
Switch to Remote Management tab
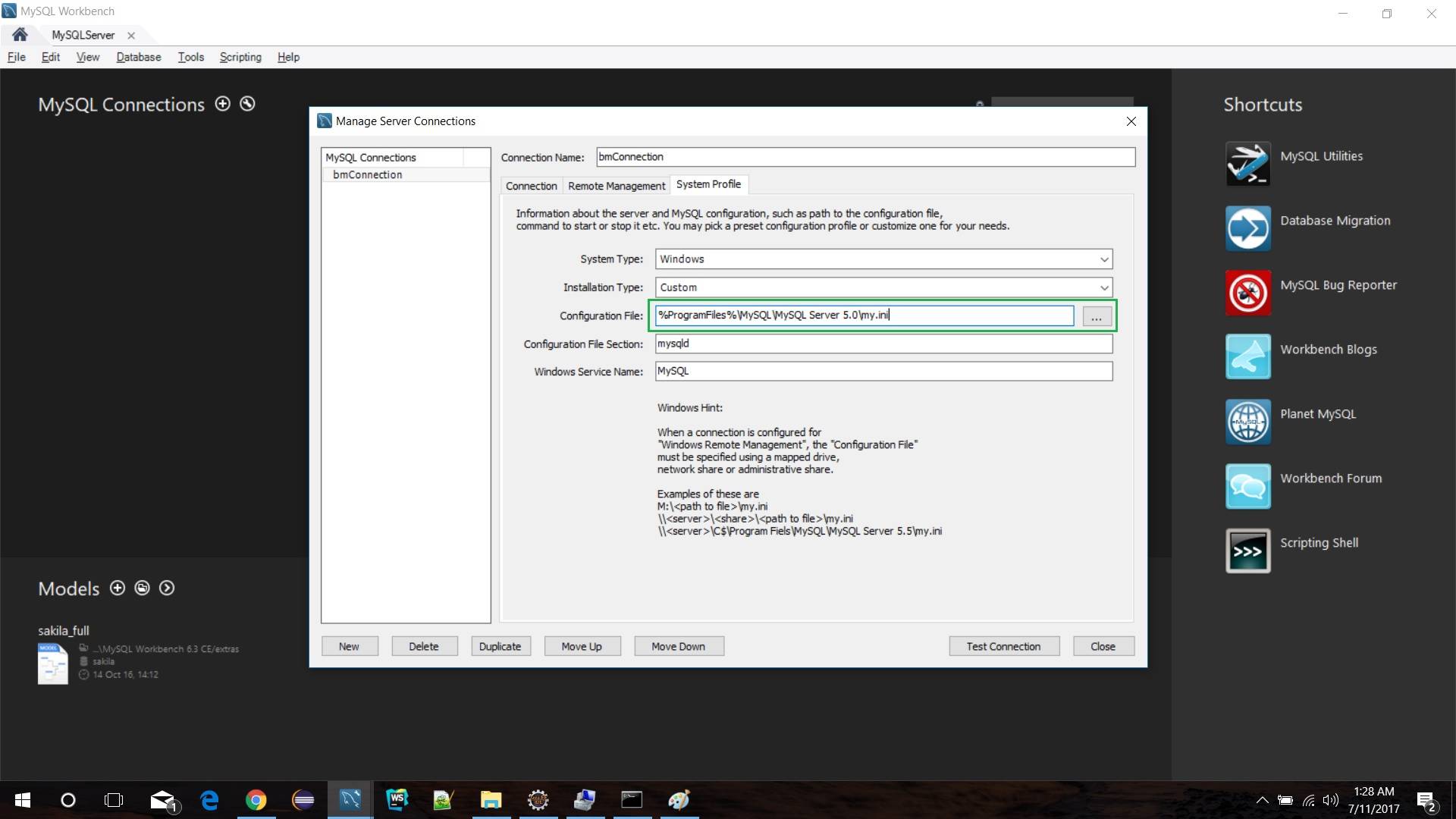[x=616, y=186]
